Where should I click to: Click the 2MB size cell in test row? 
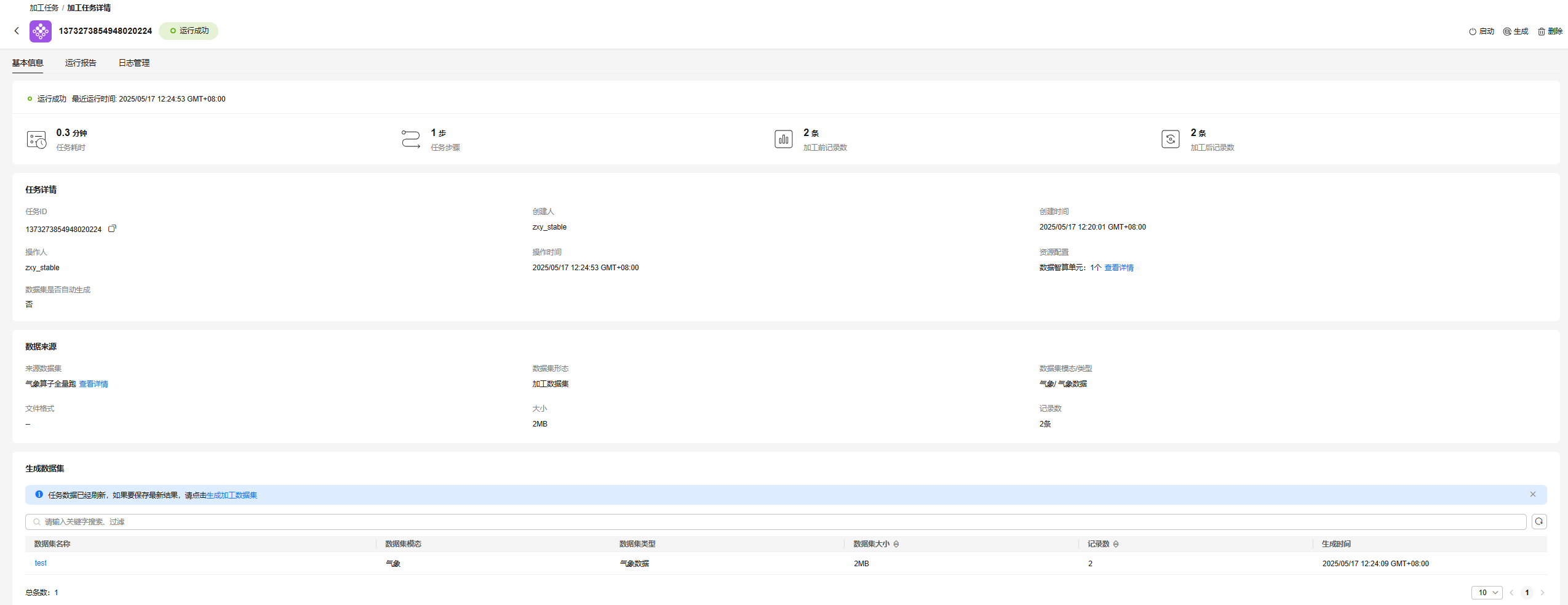tap(861, 564)
